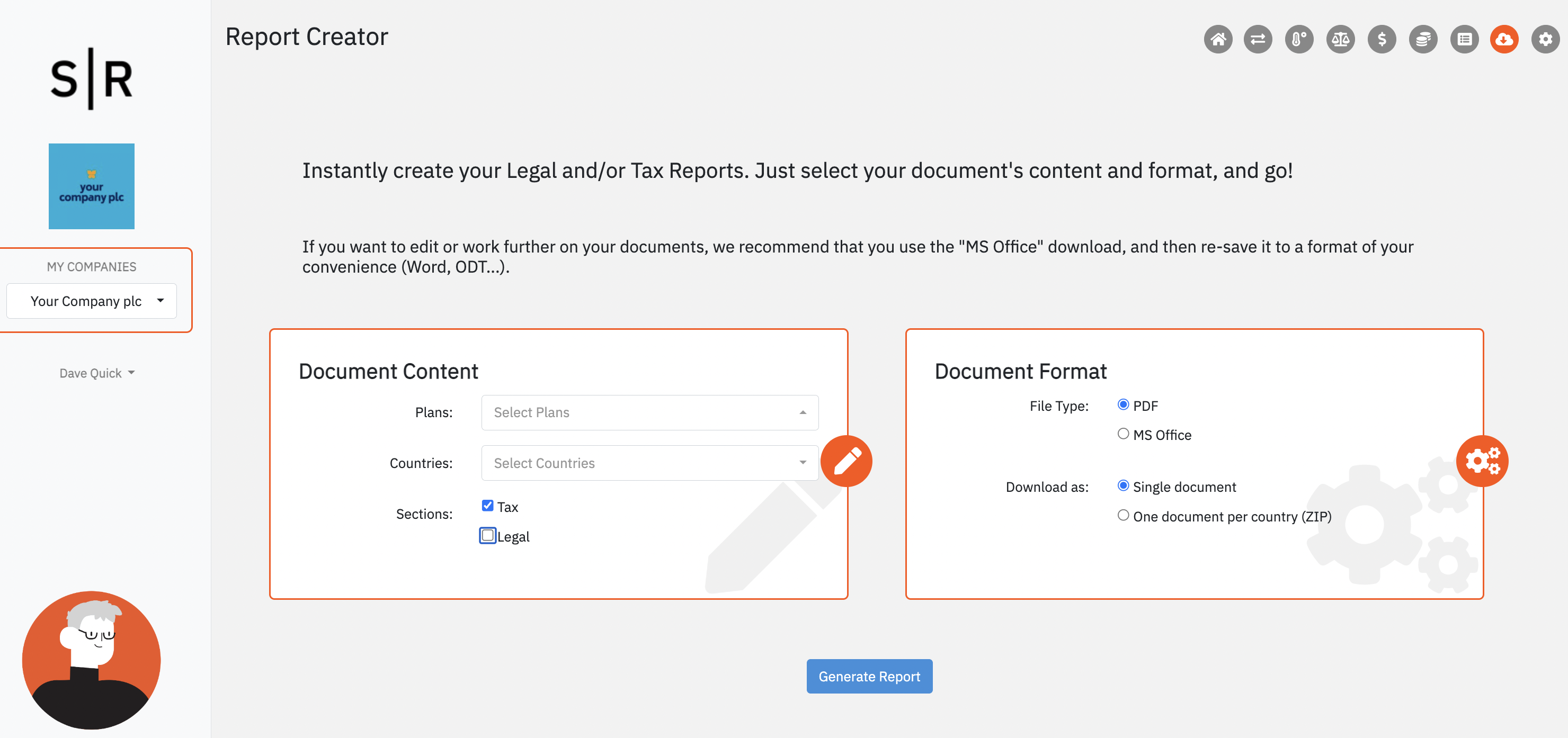Select the PDF file type radio

(1123, 404)
